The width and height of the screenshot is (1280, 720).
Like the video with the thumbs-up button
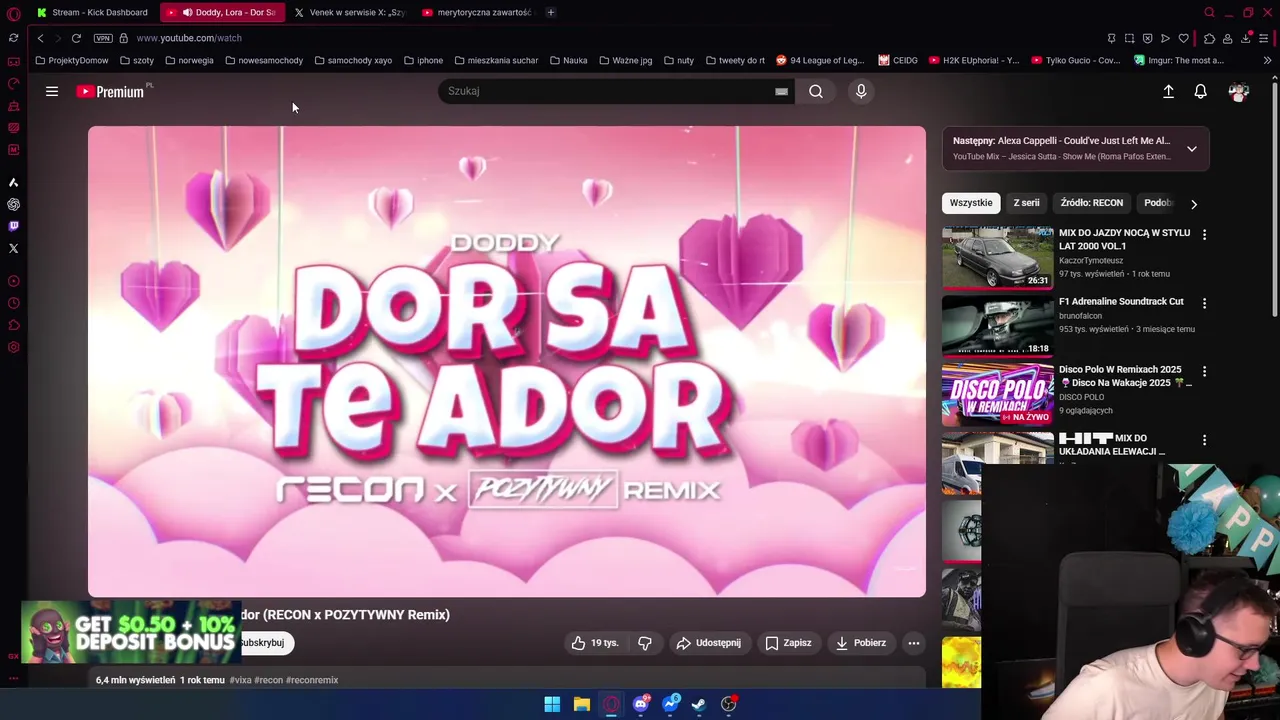(595, 643)
